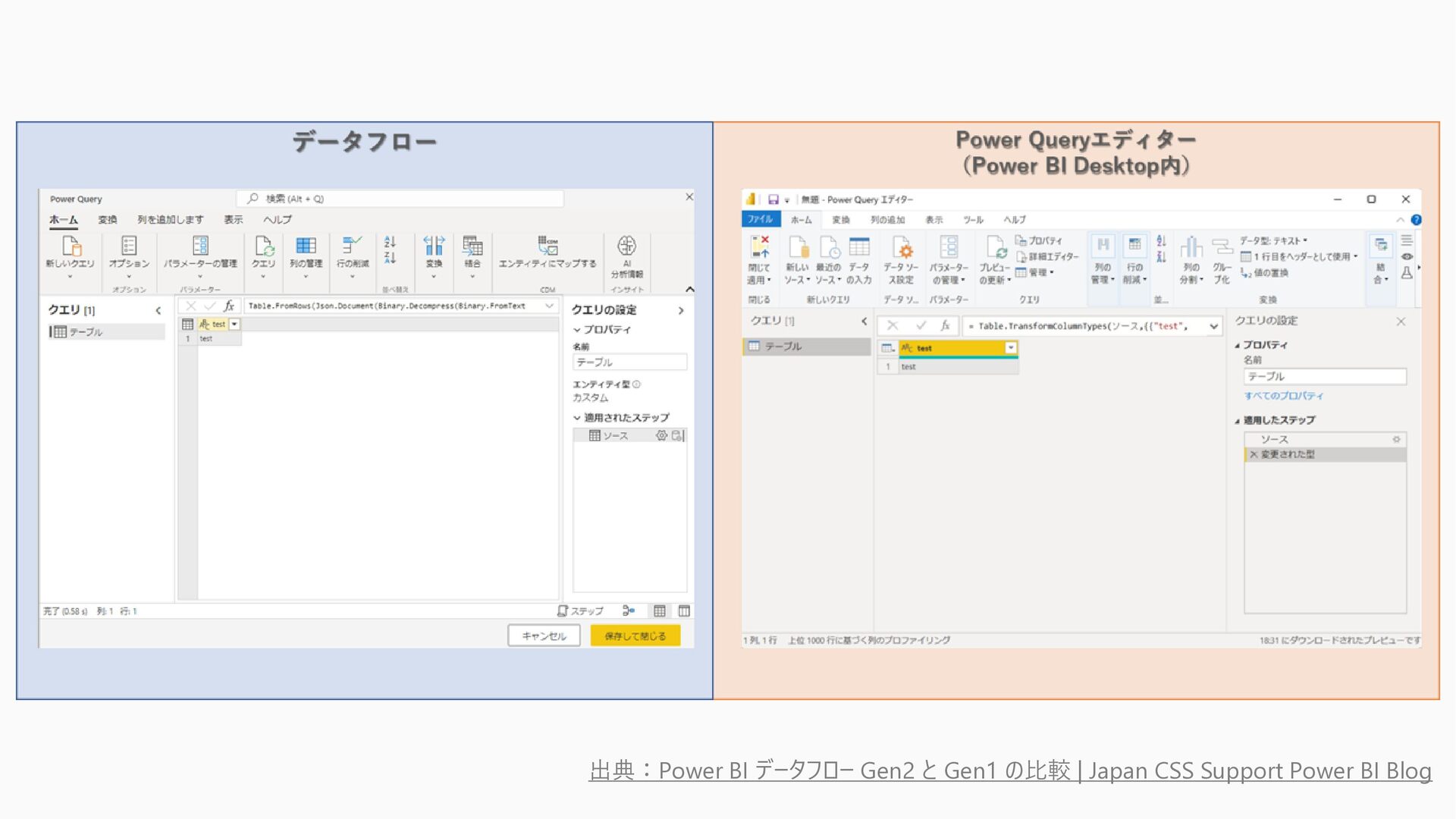Image resolution: width=1456 pixels, height=819 pixels.
Task: Open 表示 tab in dataflow window
Action: [x=233, y=220]
